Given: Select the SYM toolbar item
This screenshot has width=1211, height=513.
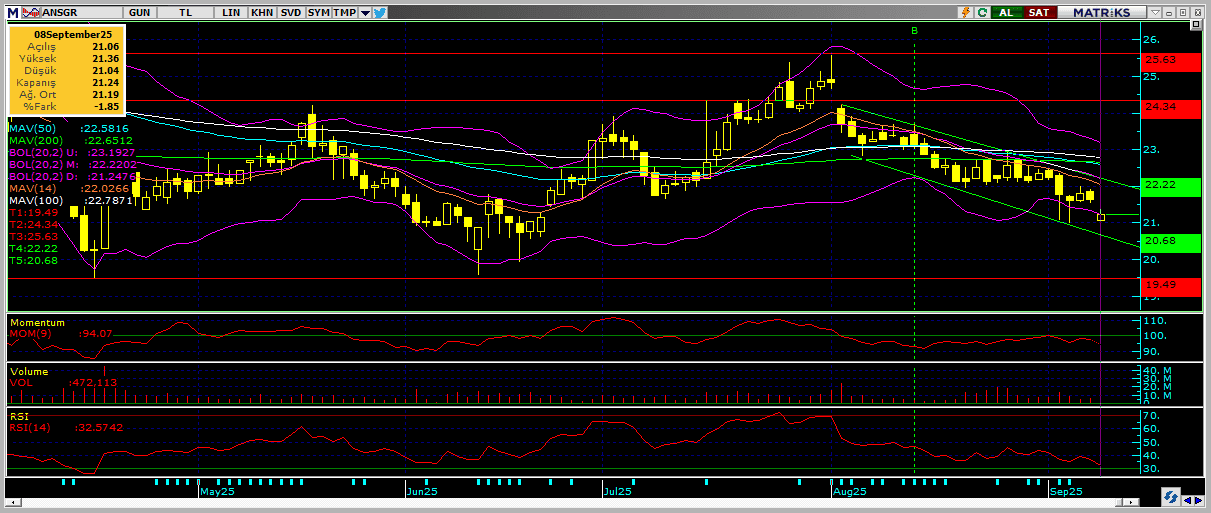Looking at the screenshot, I should 318,12.
